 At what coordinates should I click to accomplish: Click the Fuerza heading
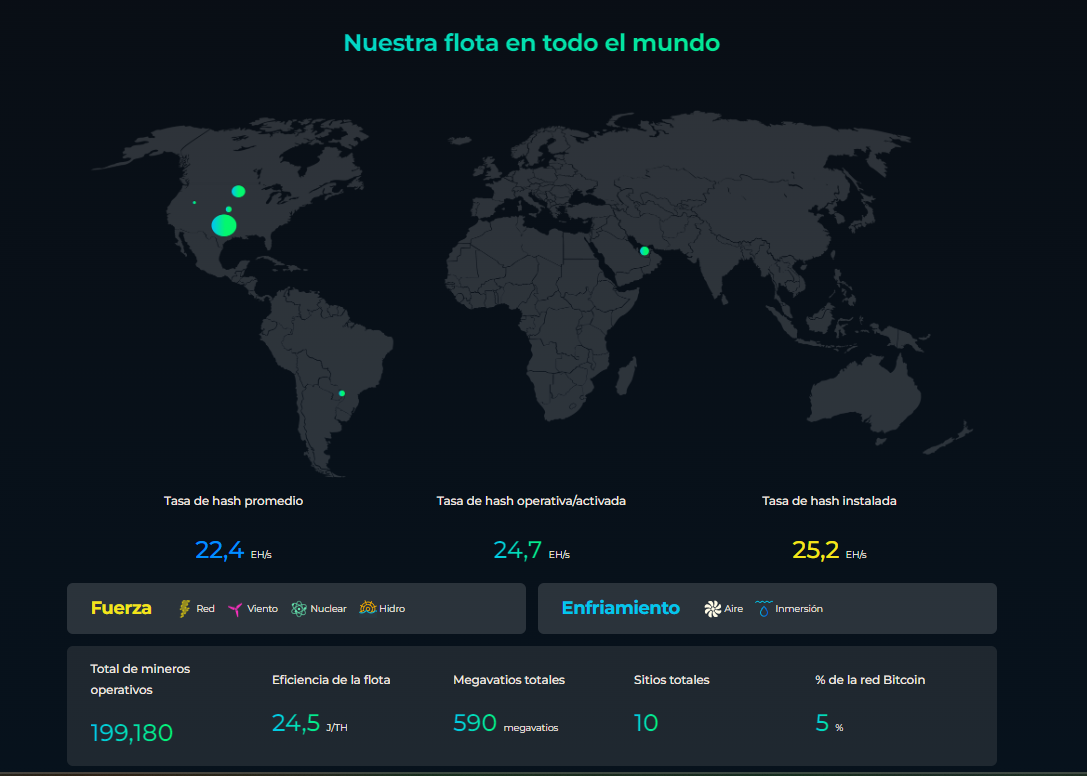(121, 608)
